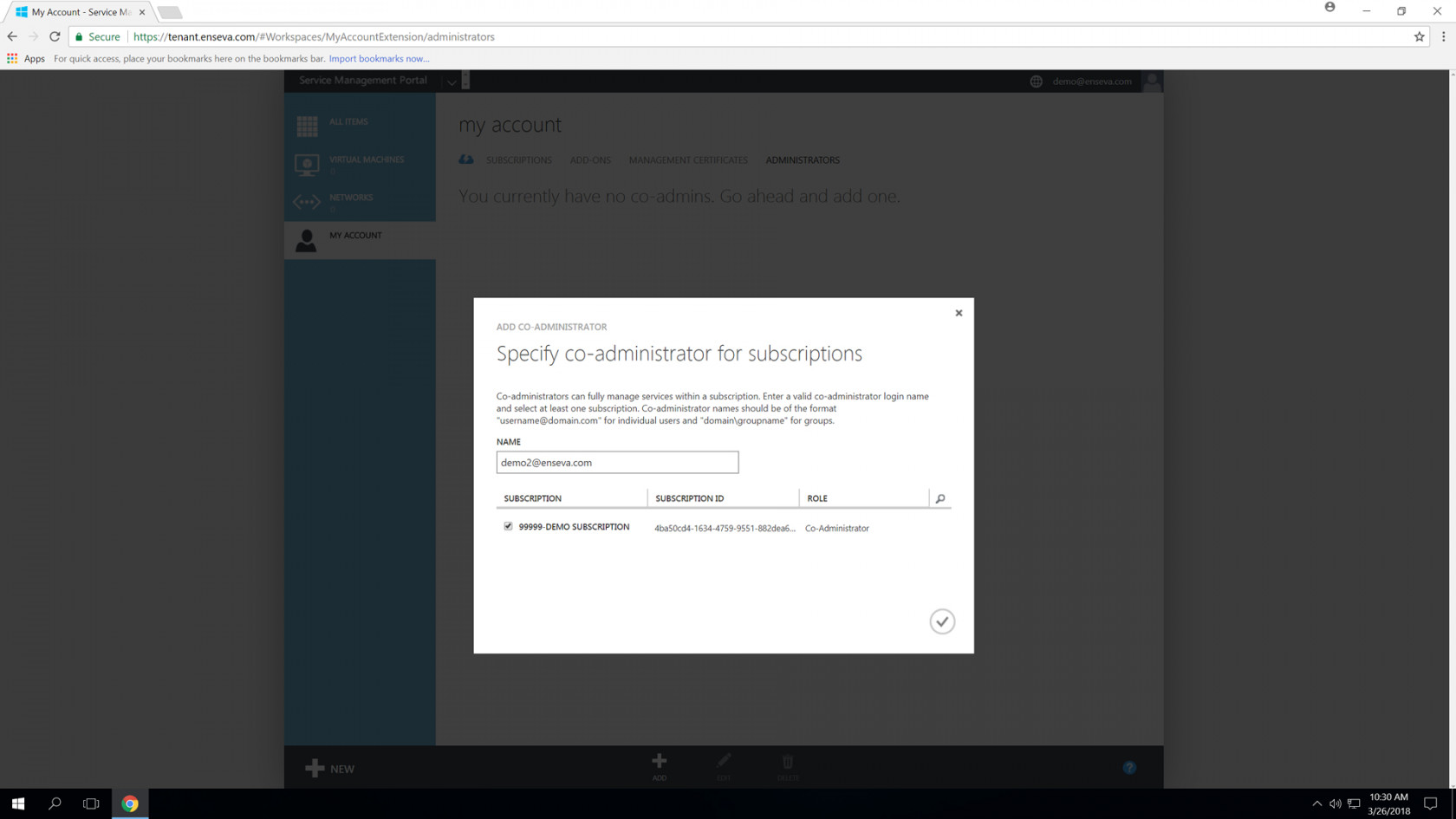Click the globe language icon in portal header

click(1036, 81)
